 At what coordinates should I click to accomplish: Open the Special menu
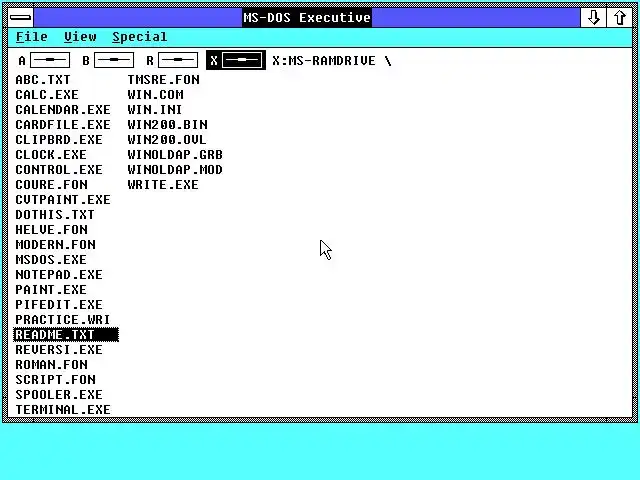tap(140, 37)
